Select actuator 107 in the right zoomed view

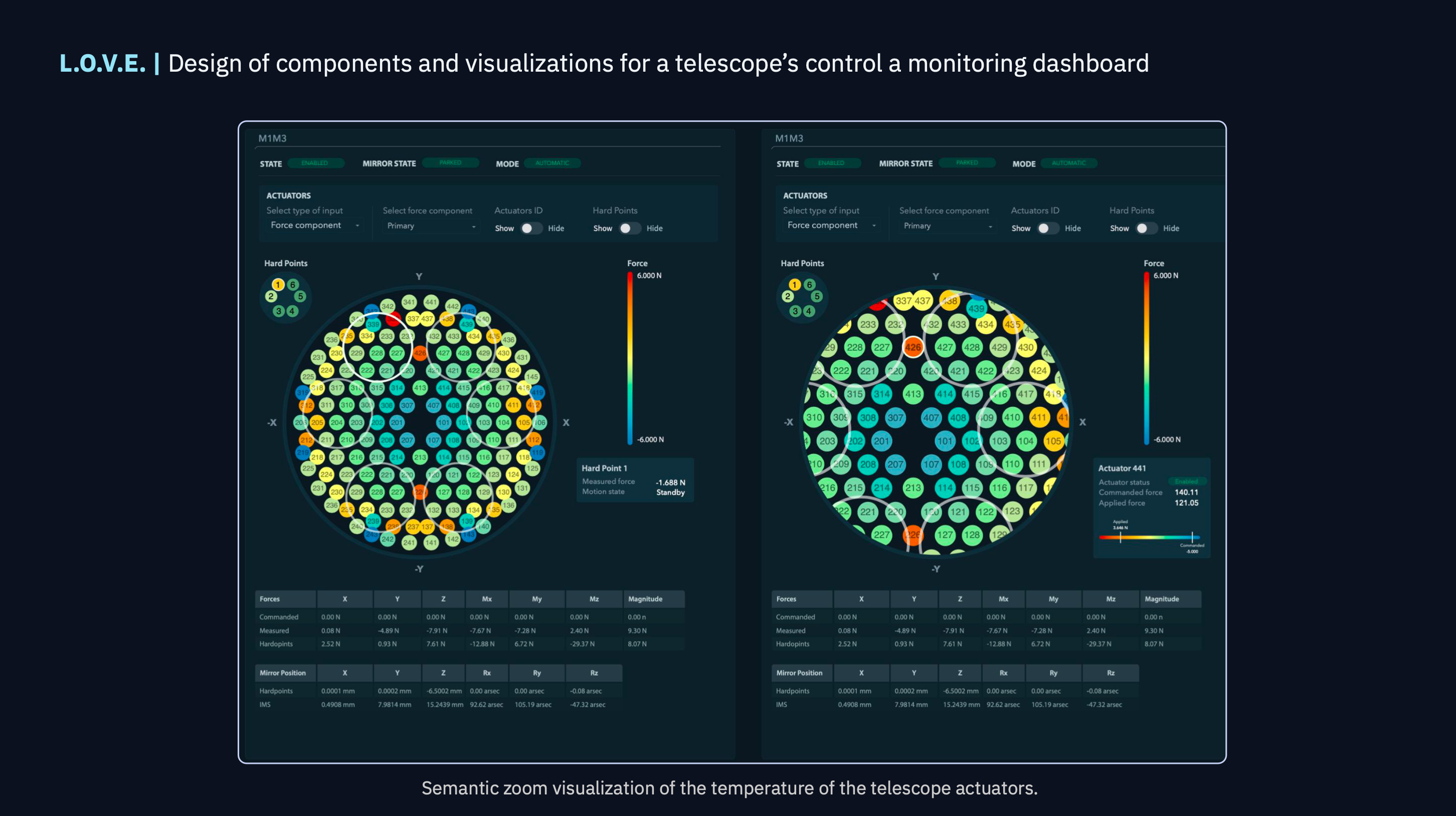pyautogui.click(x=931, y=465)
